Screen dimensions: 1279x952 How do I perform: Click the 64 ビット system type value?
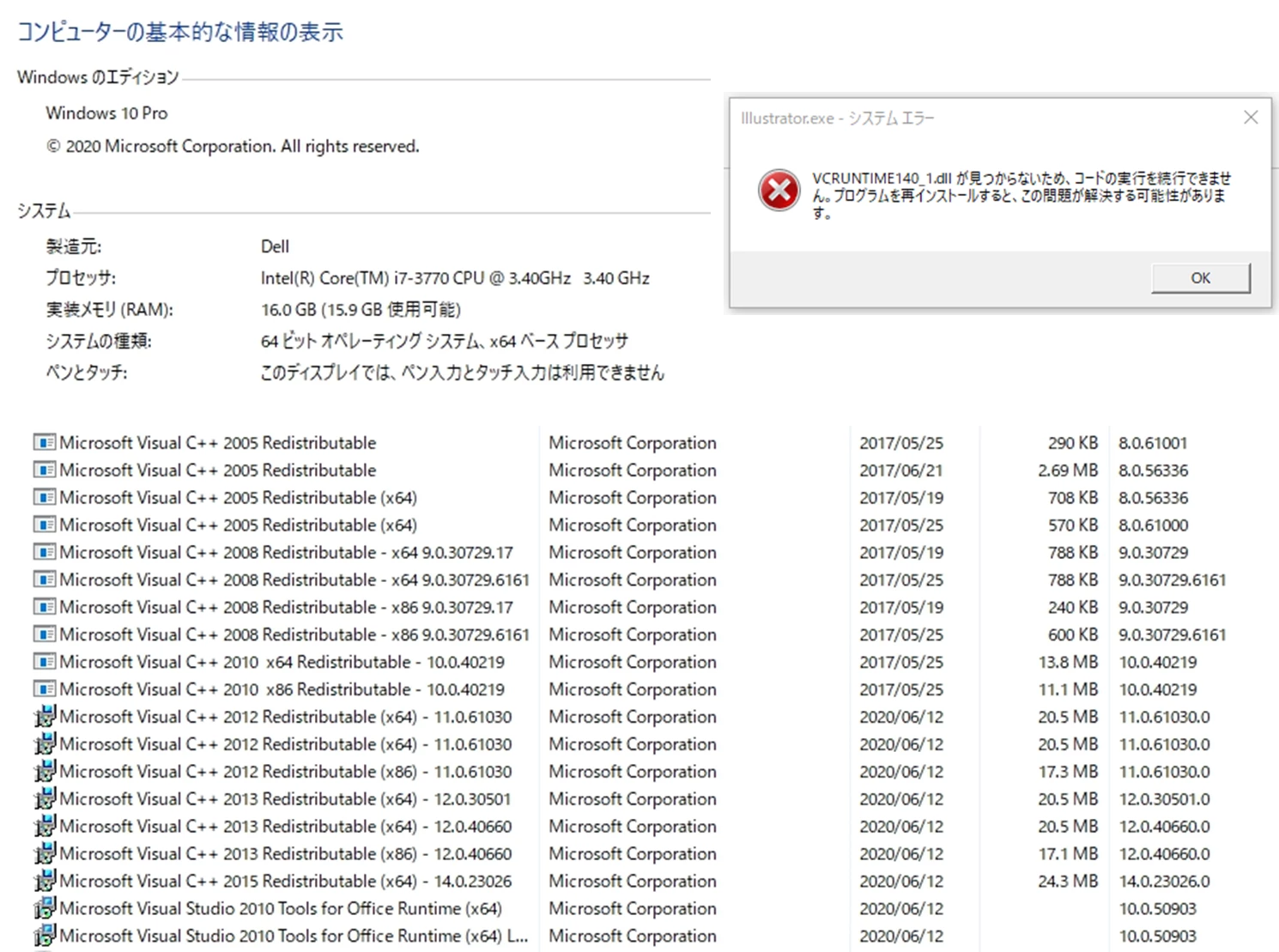pyautogui.click(x=445, y=342)
